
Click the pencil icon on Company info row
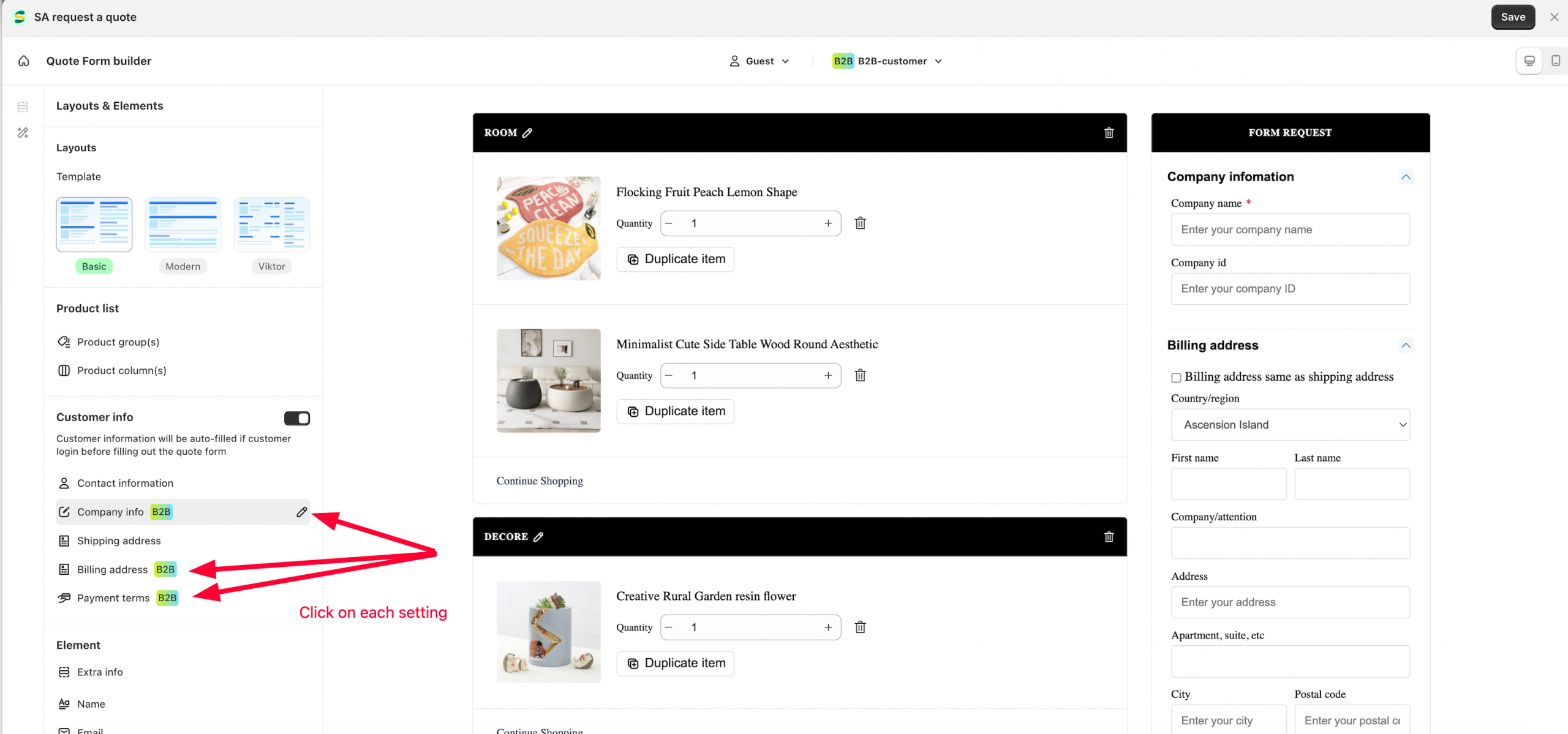coord(301,512)
